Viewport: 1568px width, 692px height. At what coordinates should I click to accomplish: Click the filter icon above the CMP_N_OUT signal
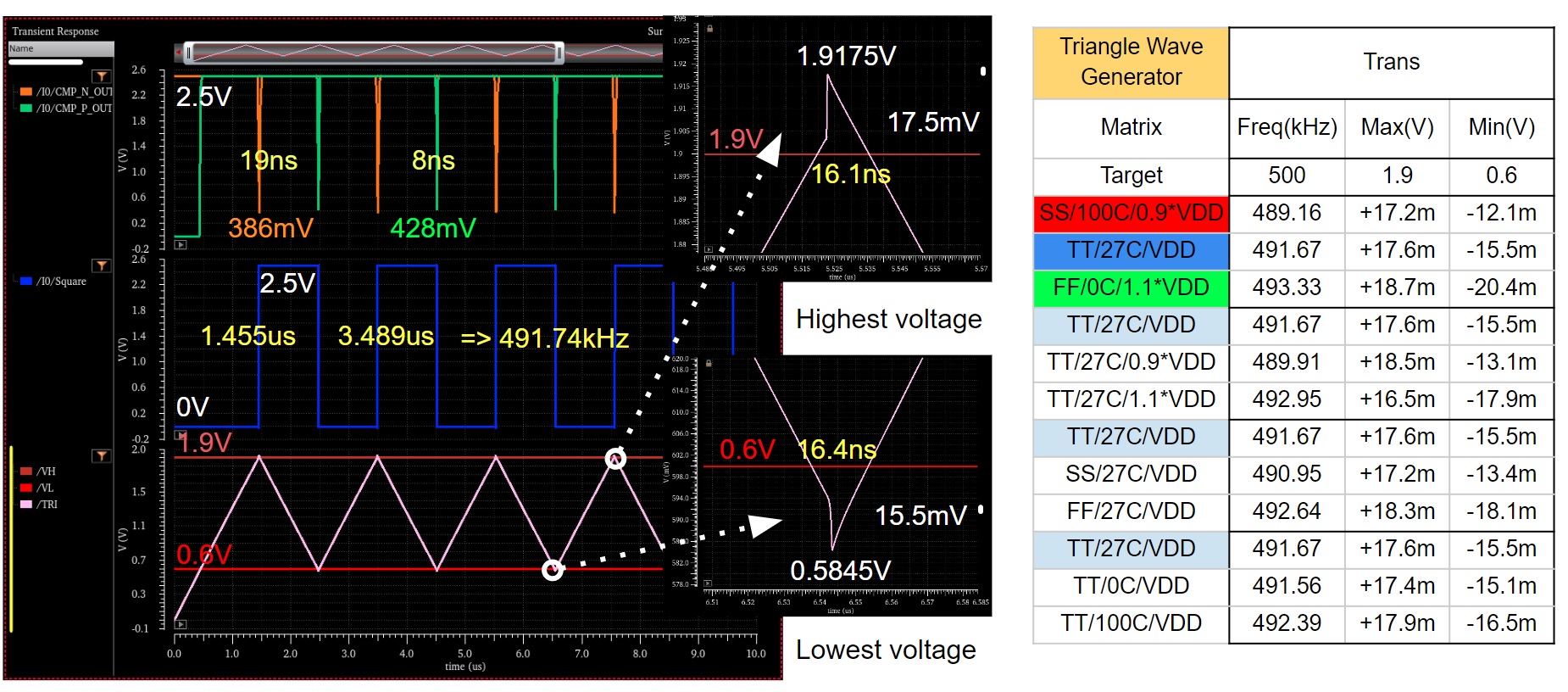102,76
